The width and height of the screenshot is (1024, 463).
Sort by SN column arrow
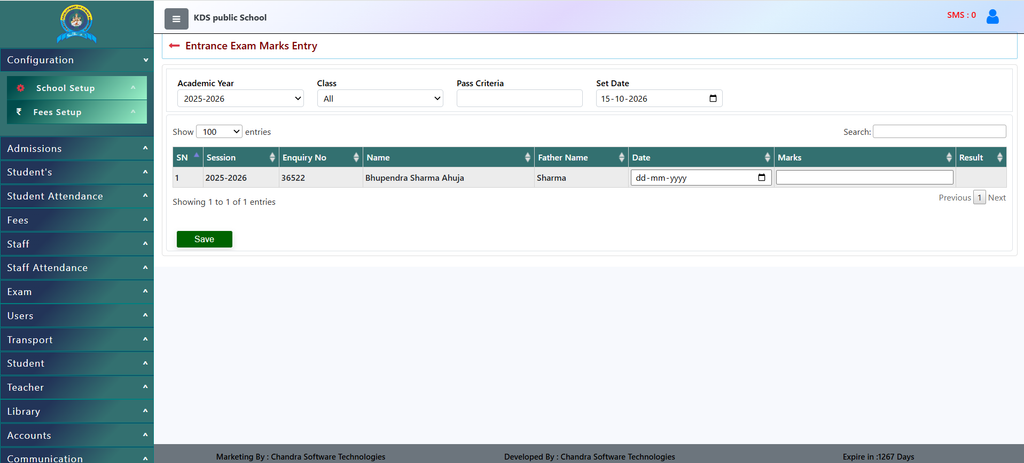tap(197, 155)
